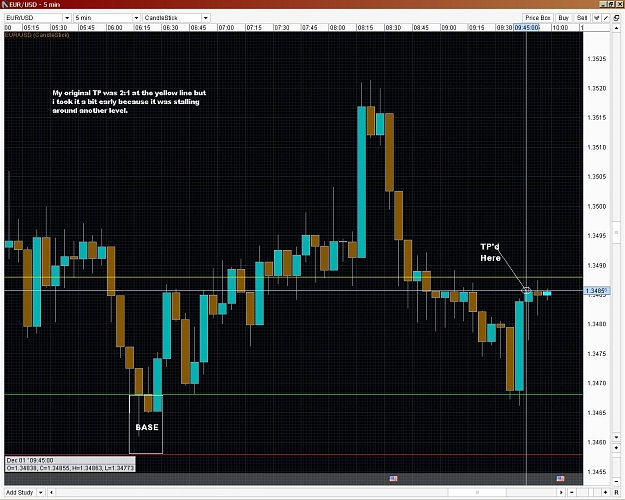Click the 1.3455 price axis label

click(597, 472)
